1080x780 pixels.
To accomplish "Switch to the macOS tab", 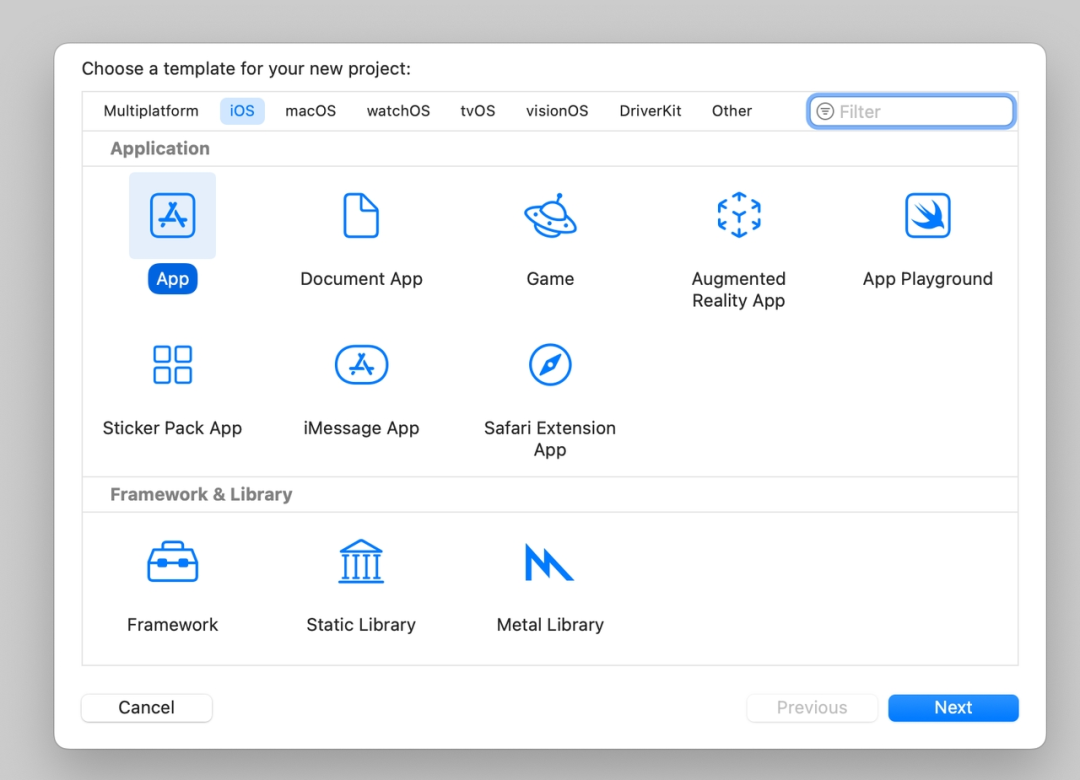I will click(x=311, y=111).
